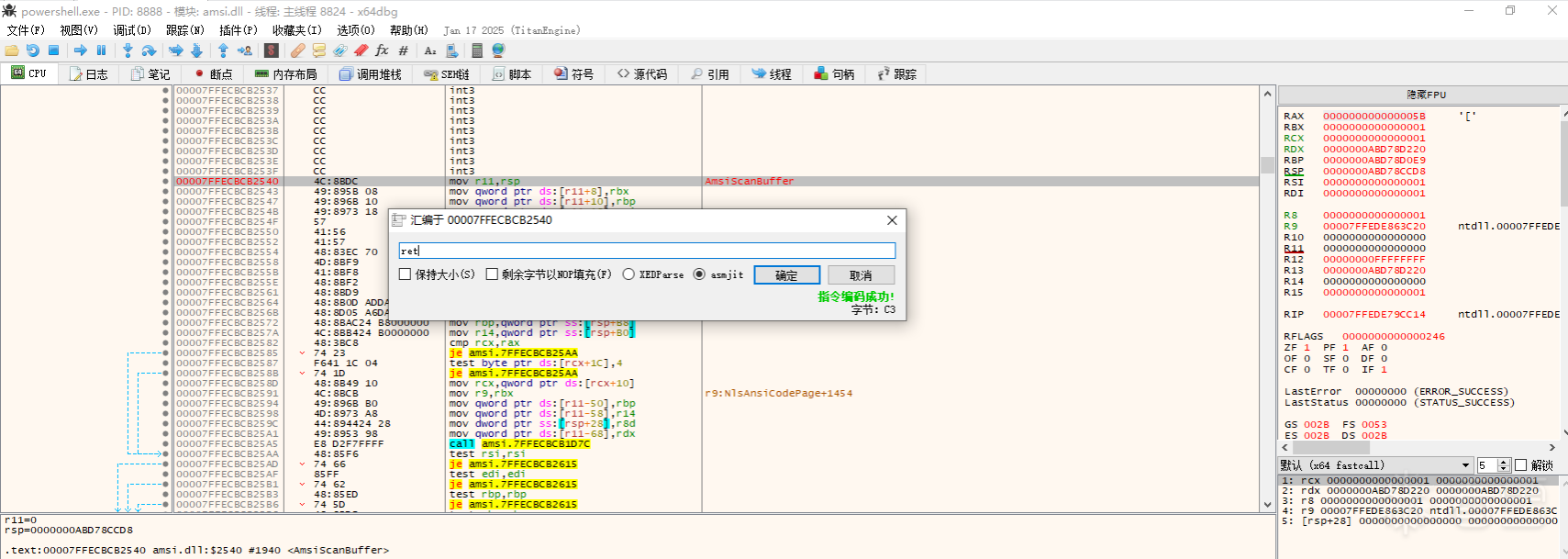
Task: Switch to the Symbols tab
Action: pyautogui.click(x=574, y=74)
